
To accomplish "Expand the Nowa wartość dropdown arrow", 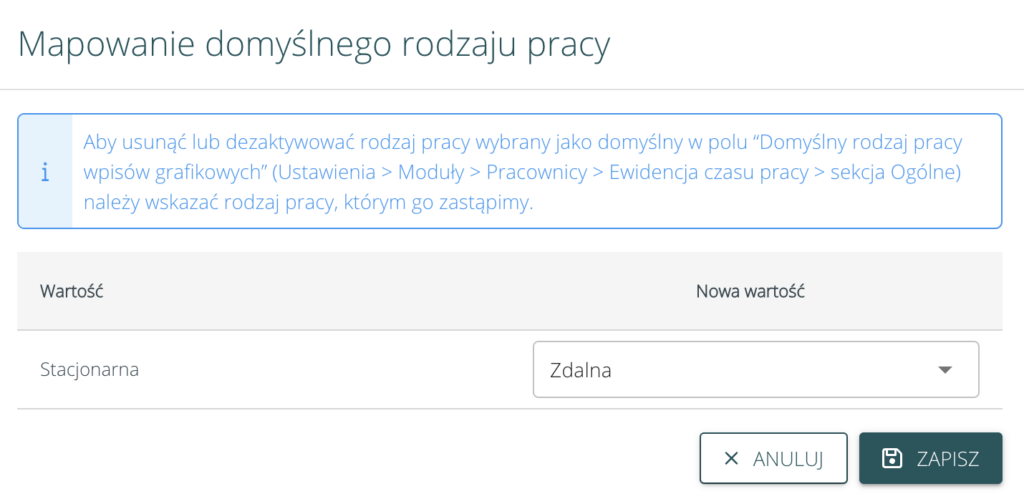I will pos(945,370).
